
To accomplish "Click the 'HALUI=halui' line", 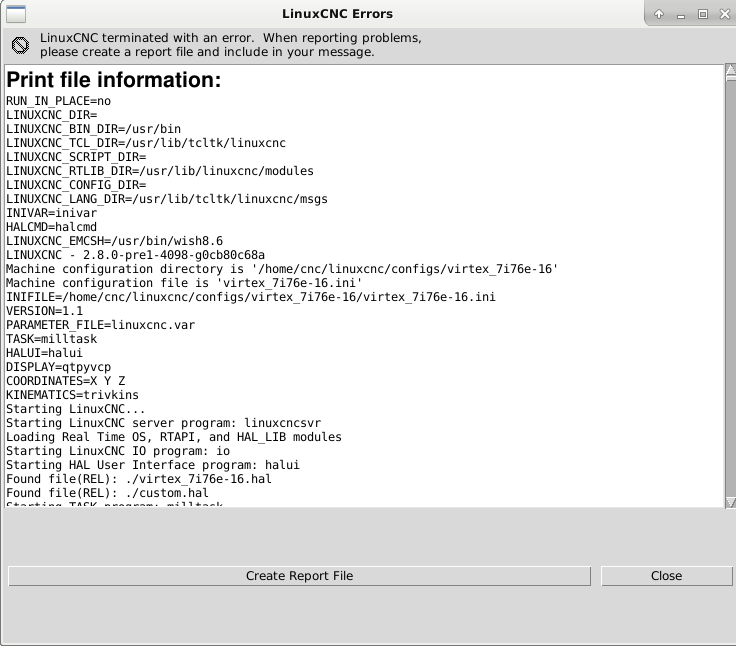I will coord(45,353).
